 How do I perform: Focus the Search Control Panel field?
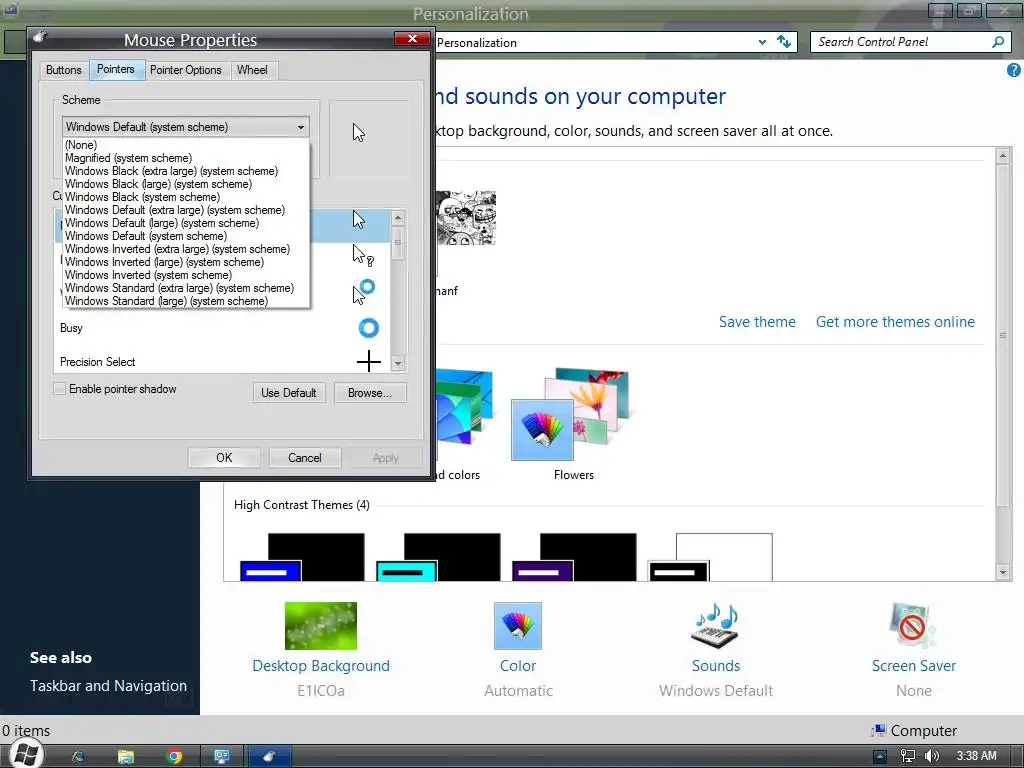[901, 42]
